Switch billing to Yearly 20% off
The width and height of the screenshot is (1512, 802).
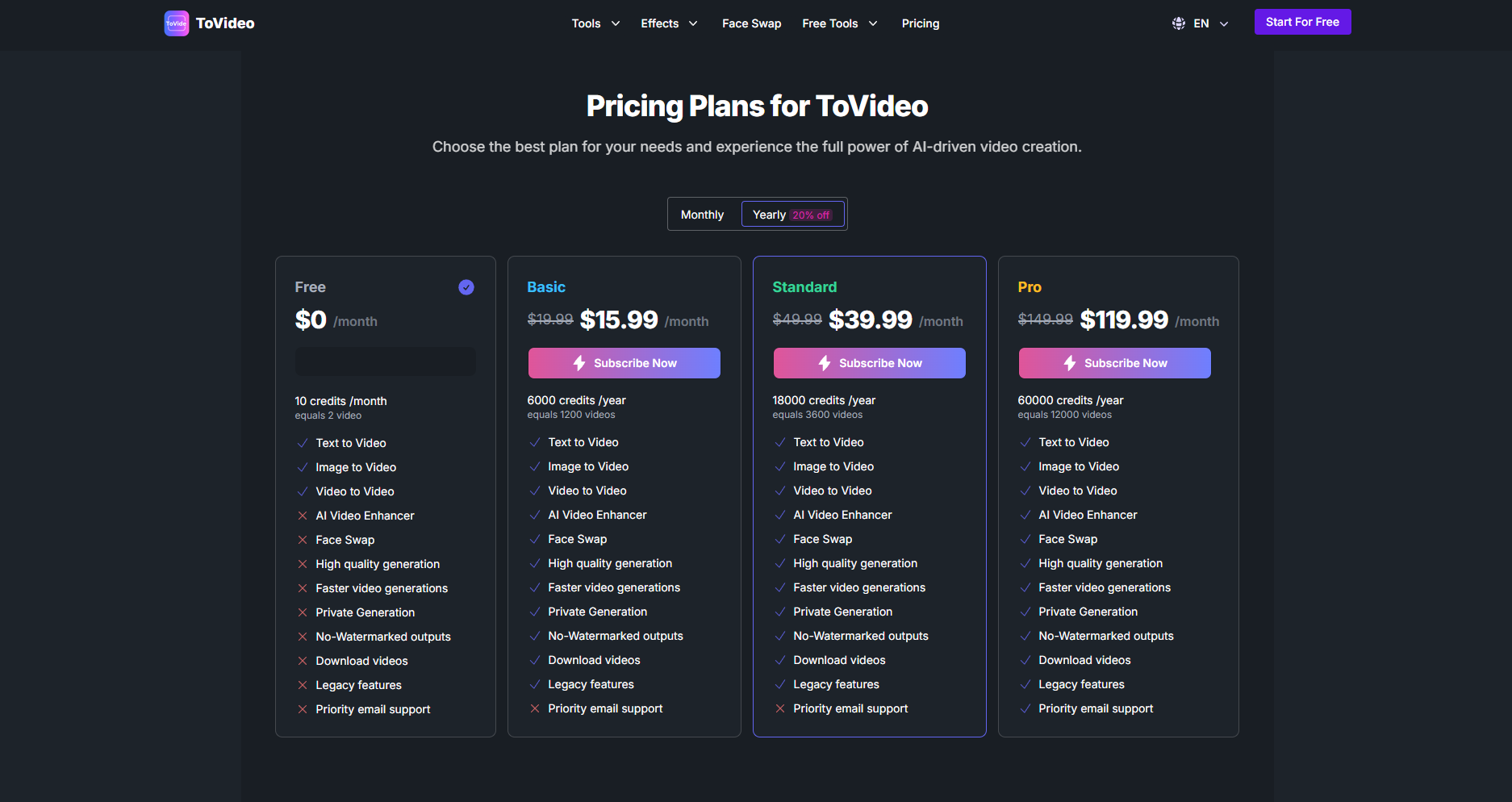coord(792,215)
